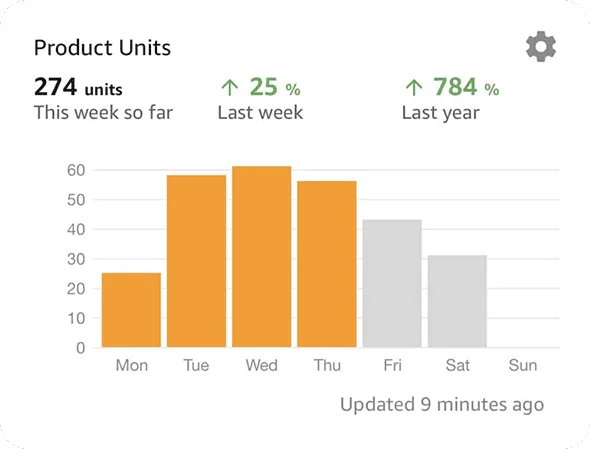The width and height of the screenshot is (590, 449).
Task: Open the widget settings gear
Action: tap(541, 47)
